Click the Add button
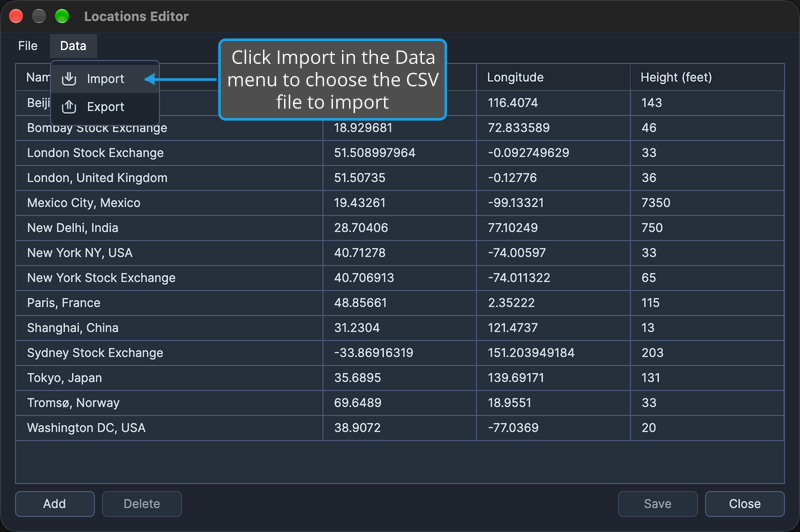 [x=55, y=504]
